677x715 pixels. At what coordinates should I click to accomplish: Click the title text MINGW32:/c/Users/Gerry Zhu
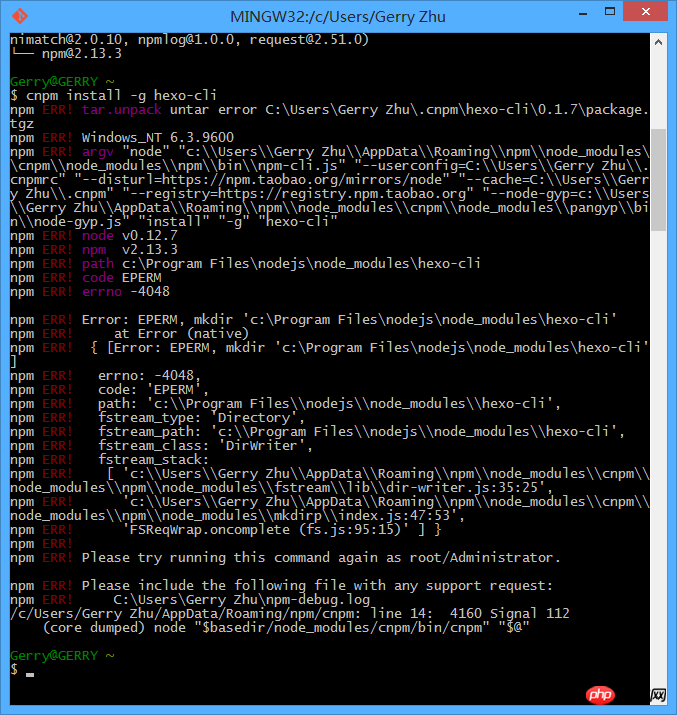[x=338, y=17]
